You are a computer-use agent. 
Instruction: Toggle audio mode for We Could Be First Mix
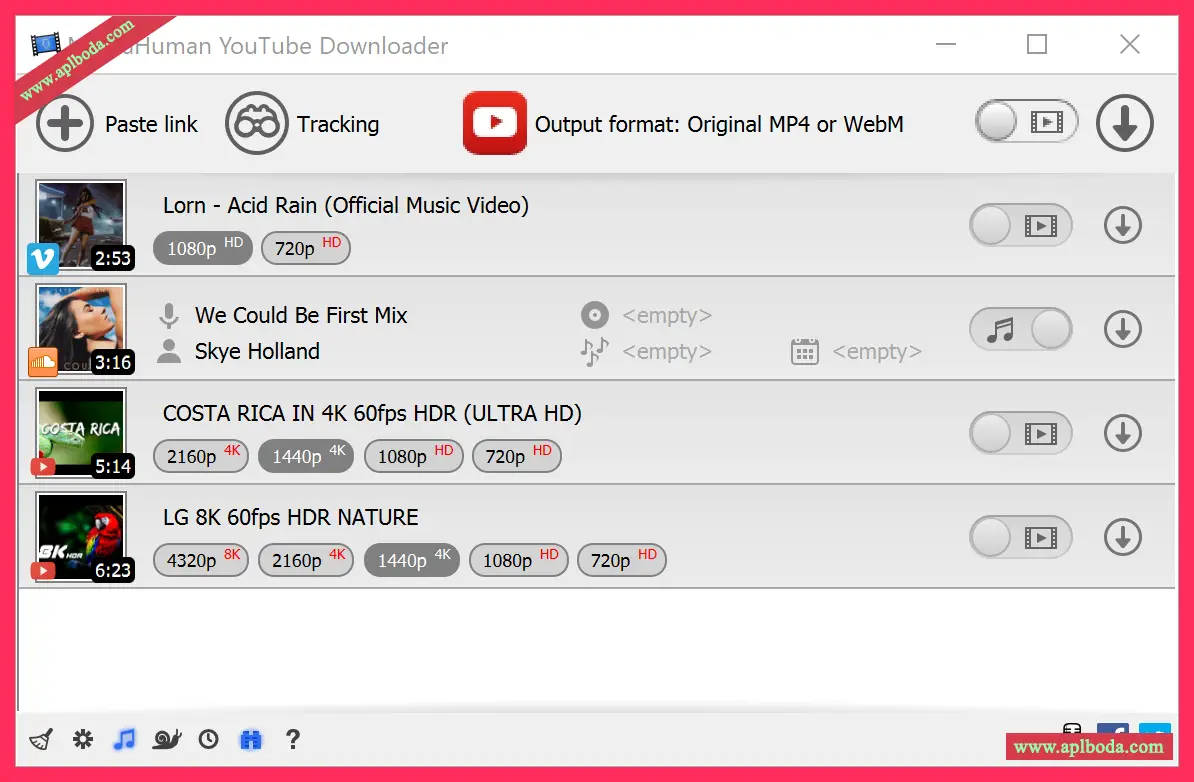pyautogui.click(x=1020, y=329)
